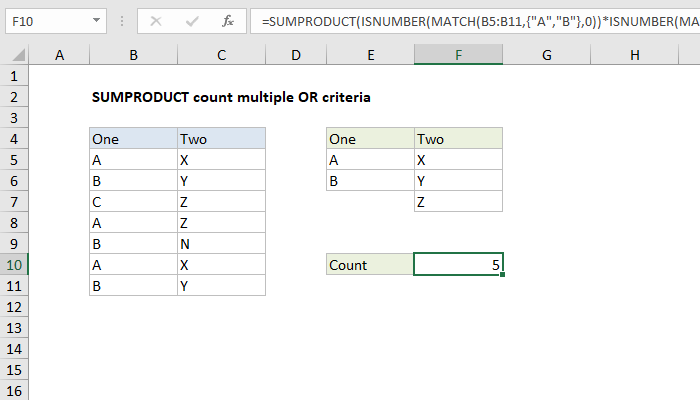Select result cell F10 showing 5
700x400 pixels.
(x=458, y=265)
